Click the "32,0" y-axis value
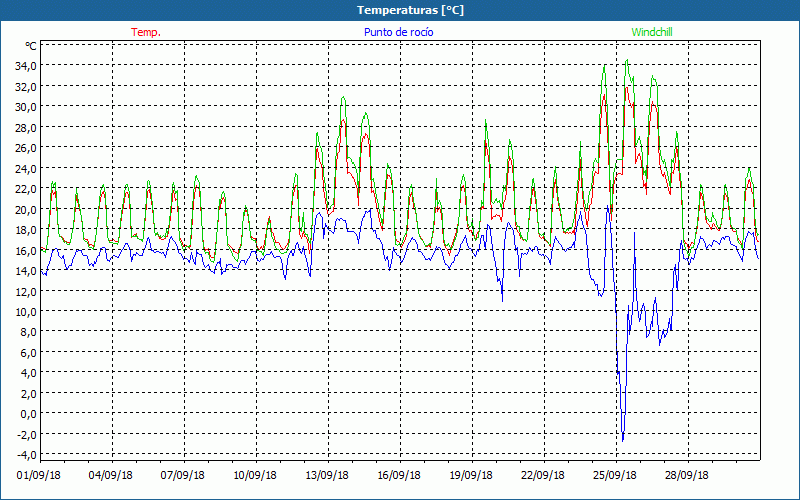This screenshot has width=800, height=500. tap(26, 86)
